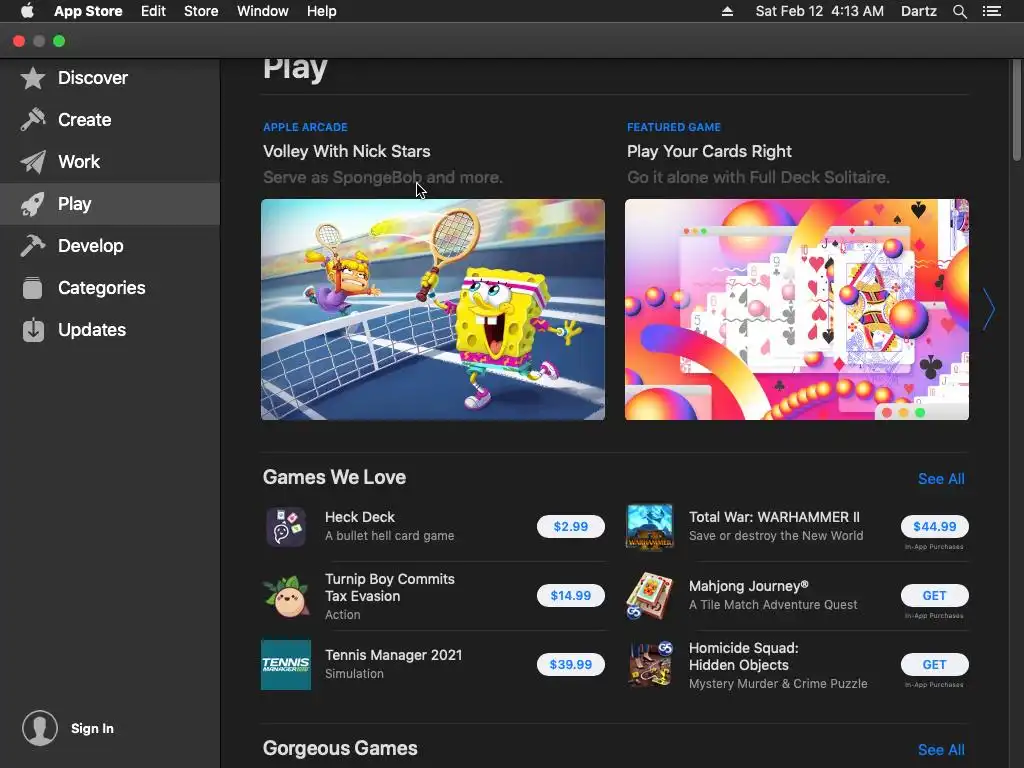This screenshot has height=768, width=1024.
Task: Click the Play rocket icon
Action: [33, 204]
